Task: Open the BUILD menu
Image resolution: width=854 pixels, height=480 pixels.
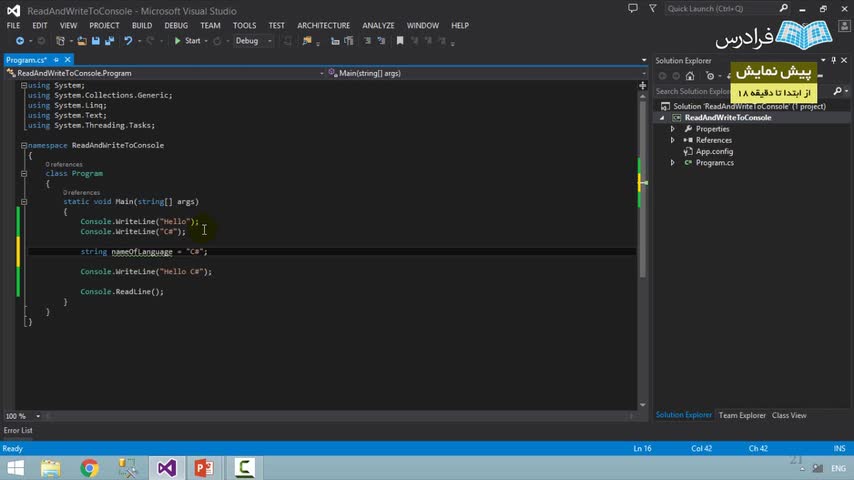Action: coord(142,26)
